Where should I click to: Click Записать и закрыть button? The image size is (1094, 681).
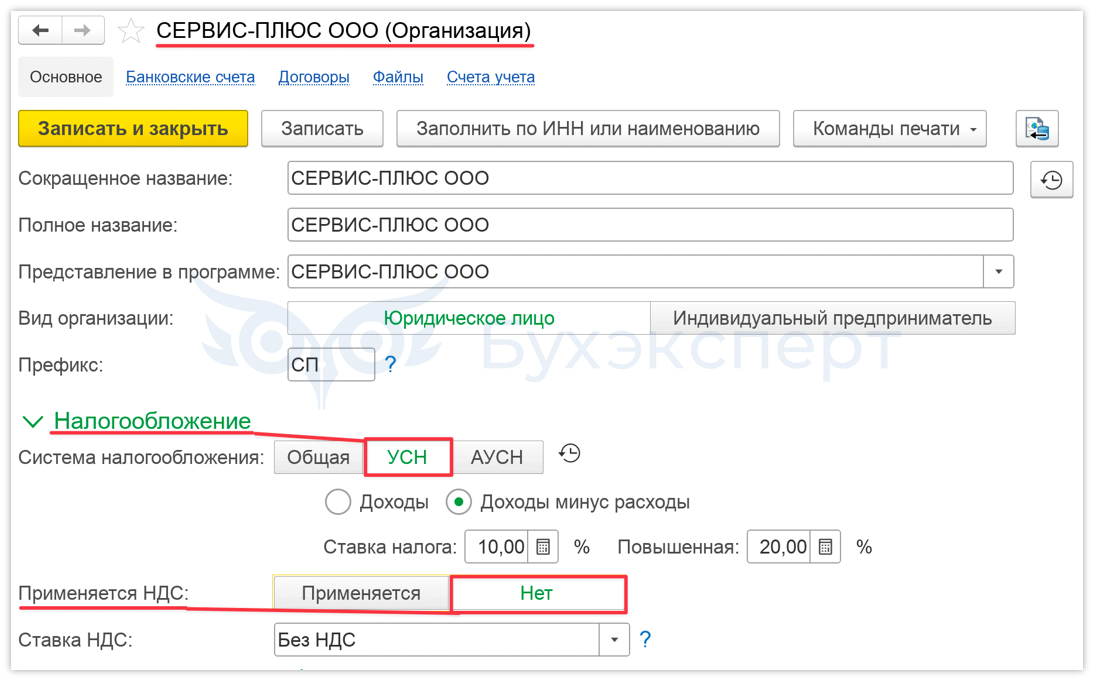coord(133,128)
